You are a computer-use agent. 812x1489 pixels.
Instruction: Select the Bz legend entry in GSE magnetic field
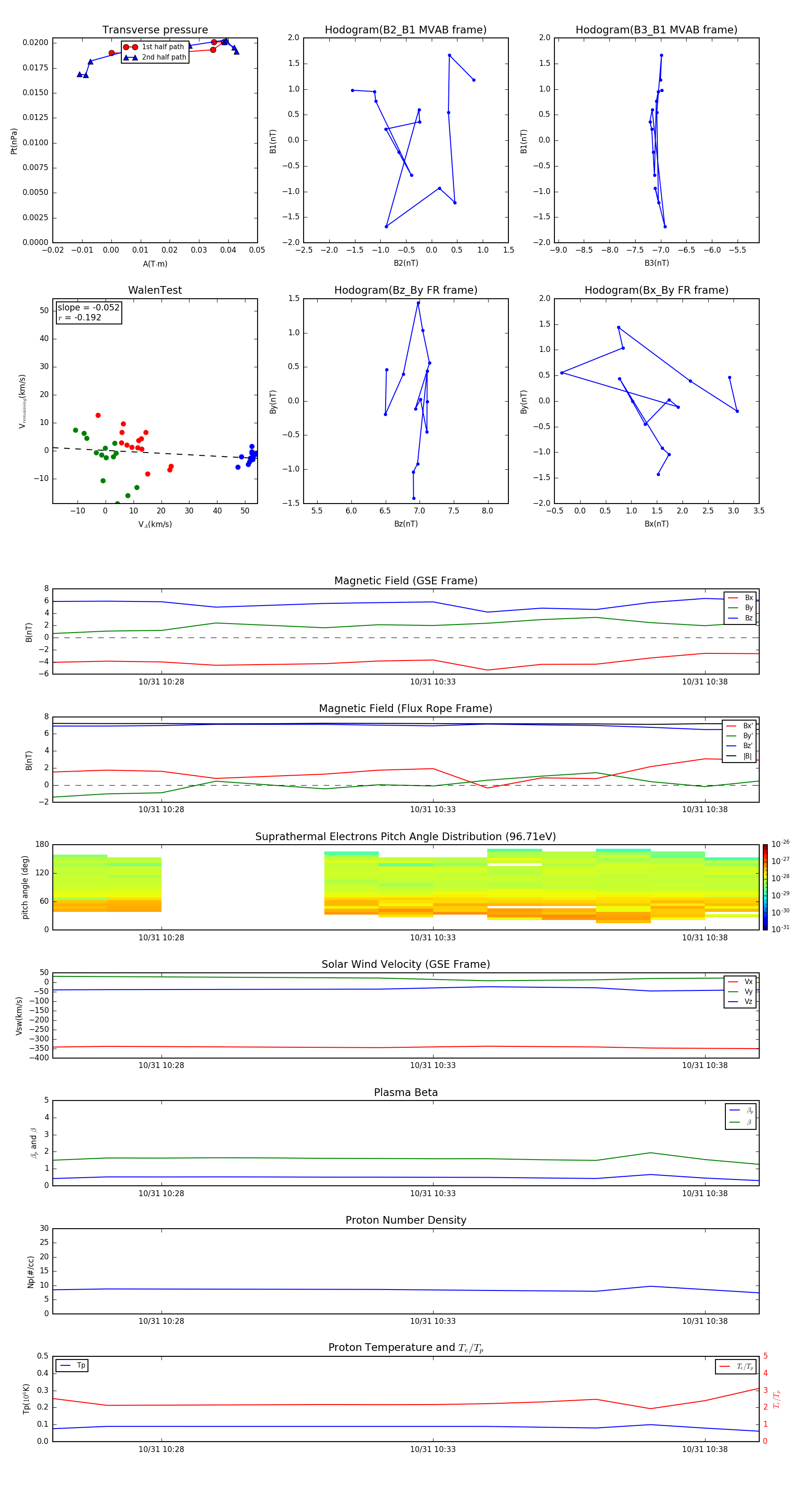[741, 619]
